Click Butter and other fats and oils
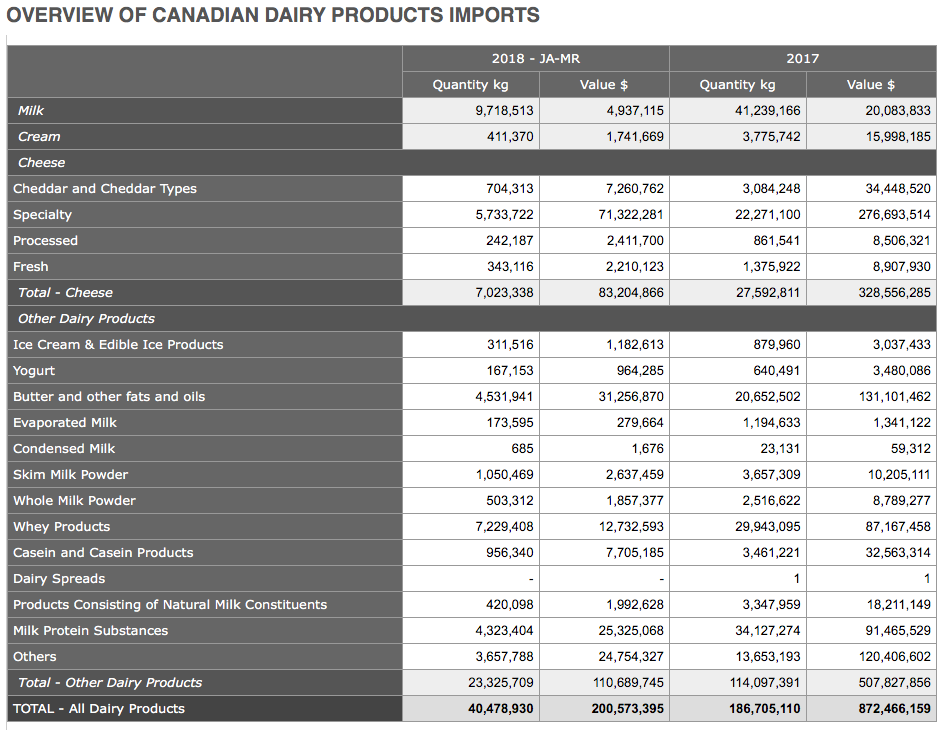 tap(109, 396)
